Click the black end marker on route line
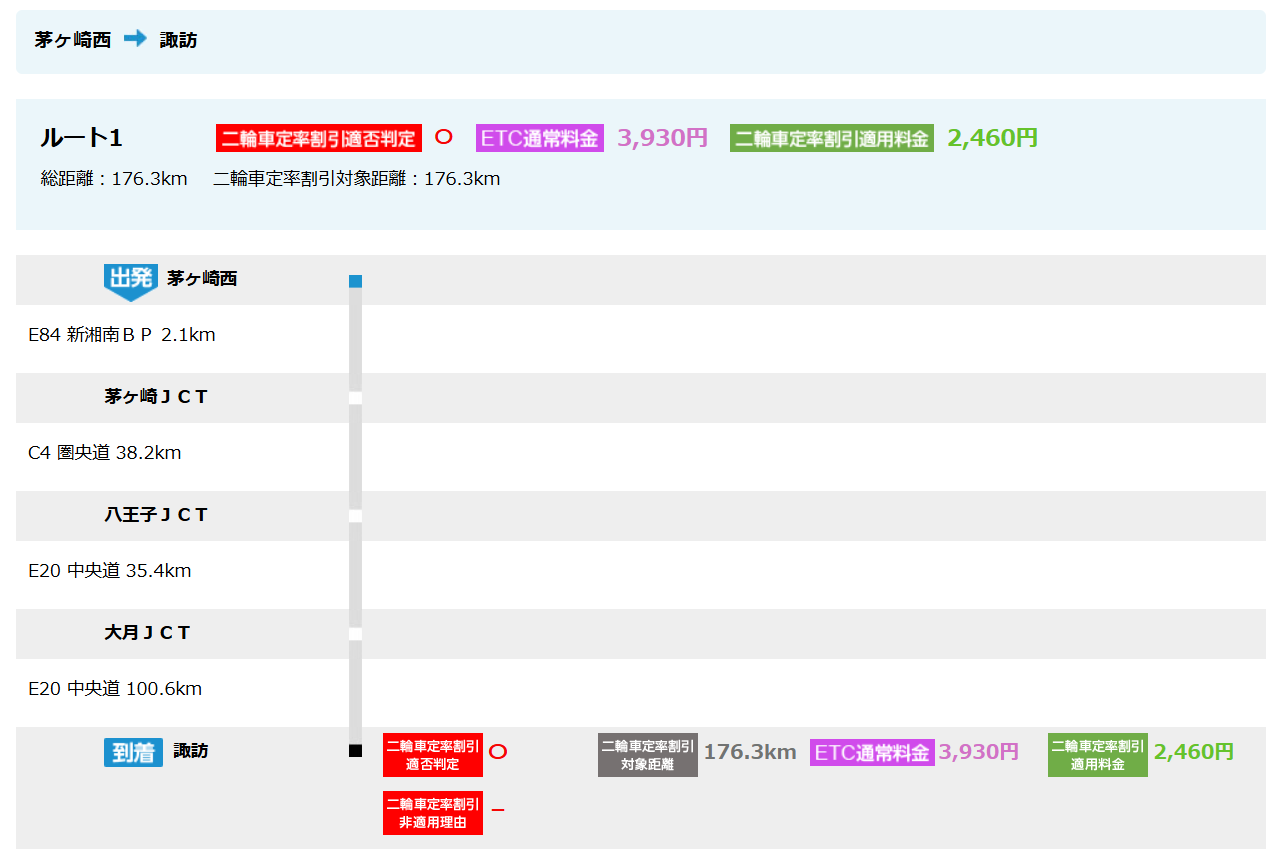The image size is (1283, 860). click(355, 751)
